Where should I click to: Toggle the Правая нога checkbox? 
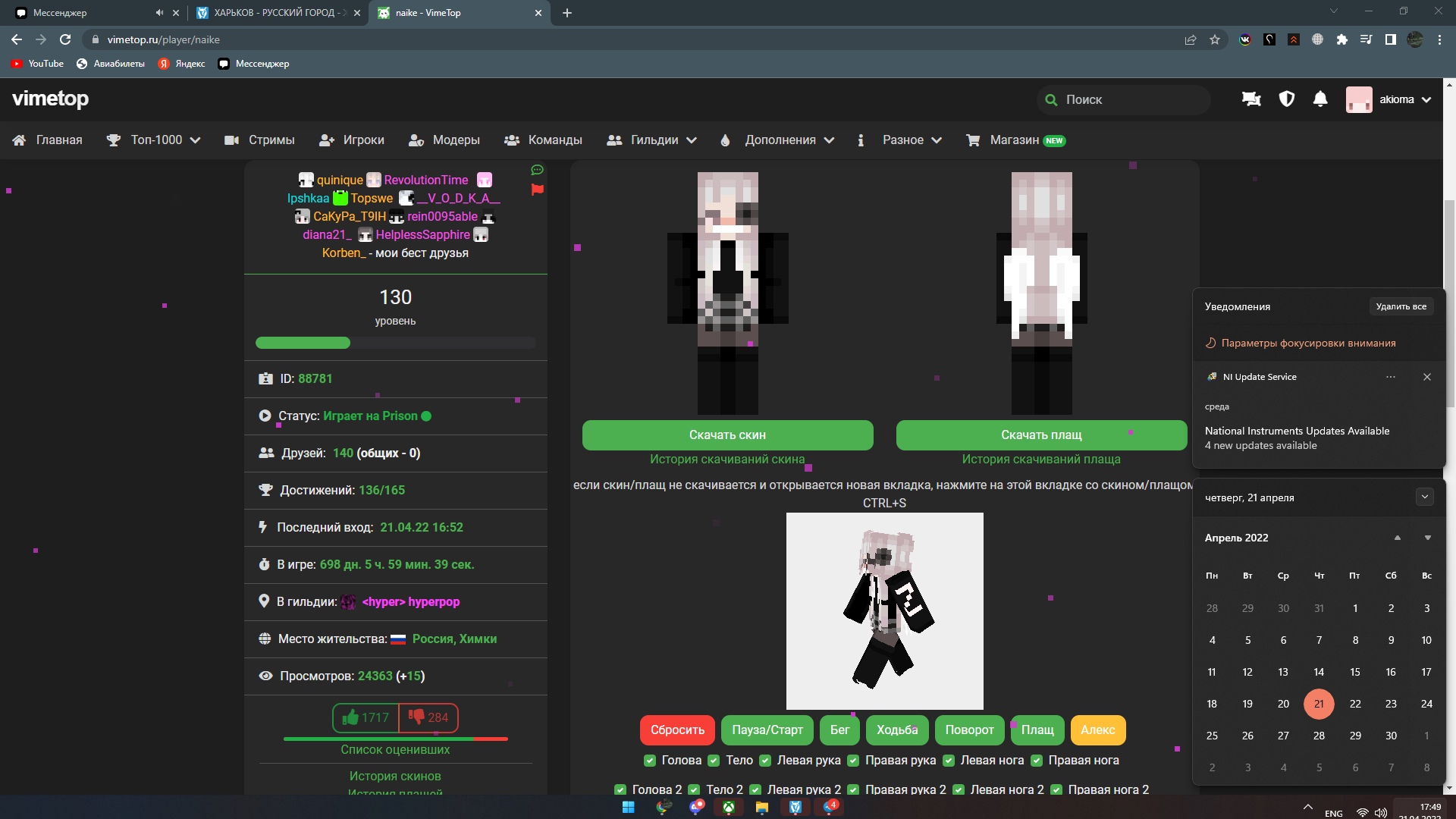pyautogui.click(x=1037, y=761)
